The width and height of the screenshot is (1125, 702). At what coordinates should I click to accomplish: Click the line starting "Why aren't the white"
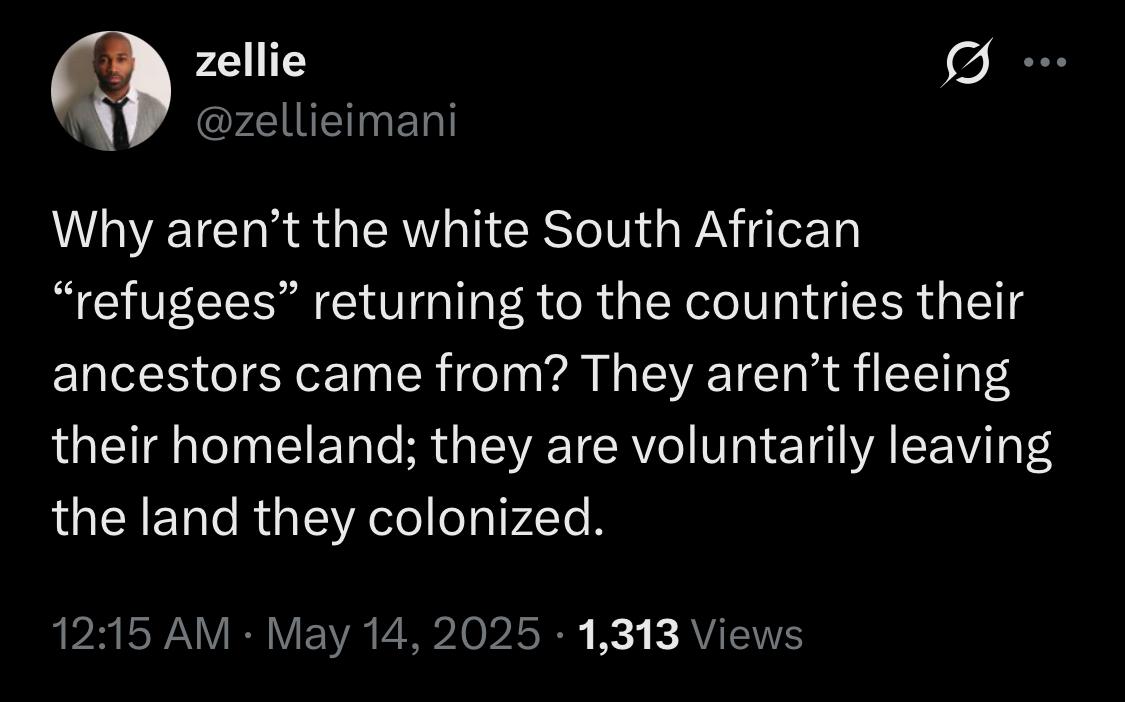point(456,232)
